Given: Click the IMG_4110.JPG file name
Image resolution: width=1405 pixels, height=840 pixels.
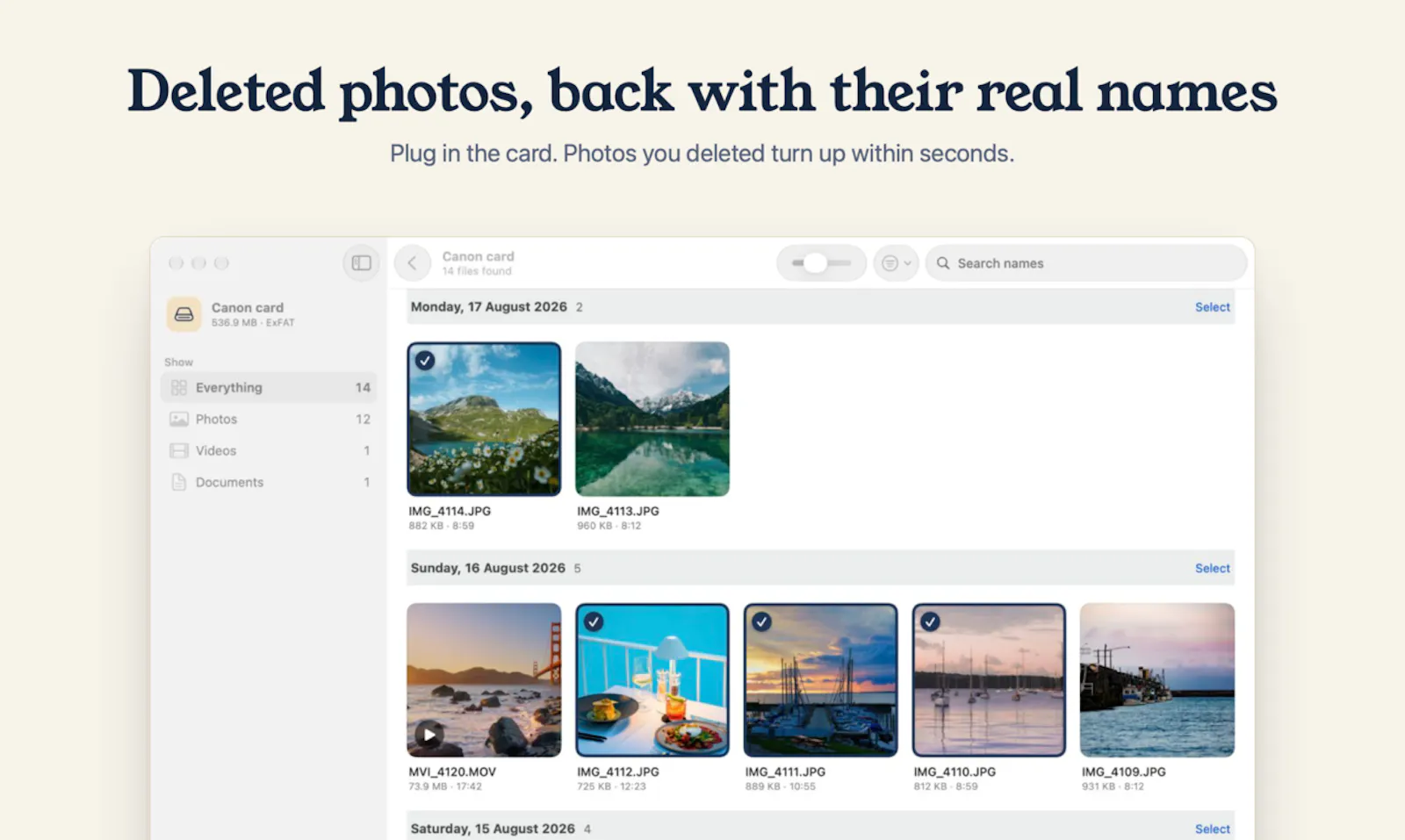Looking at the screenshot, I should point(955,772).
